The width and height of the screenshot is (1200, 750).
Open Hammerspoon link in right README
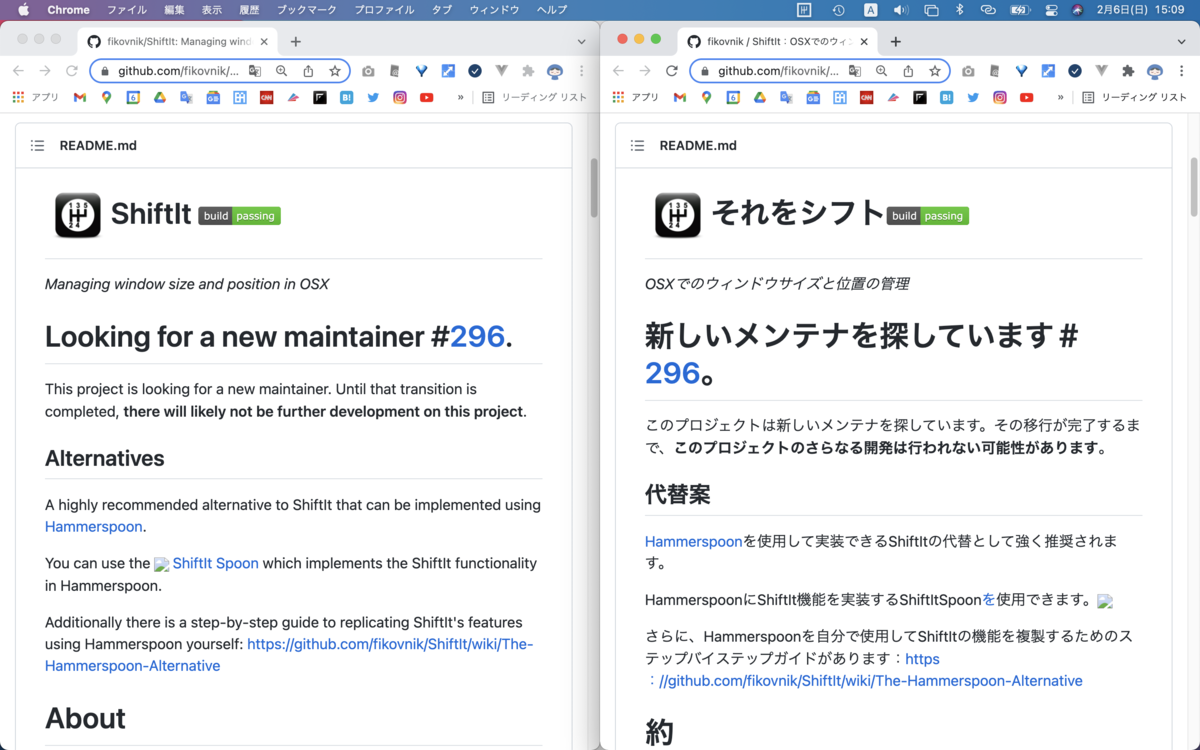(694, 541)
